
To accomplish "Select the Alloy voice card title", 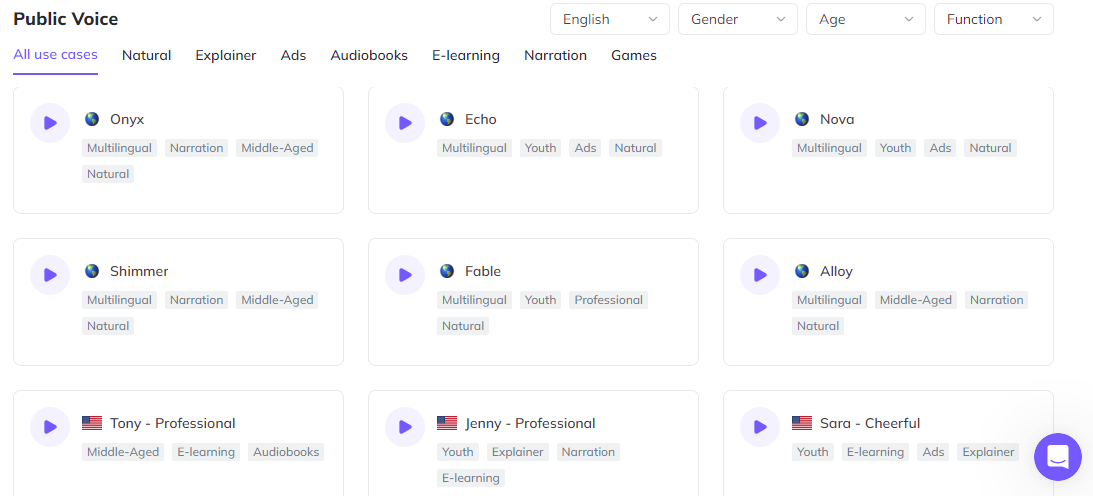I will 836,272.
